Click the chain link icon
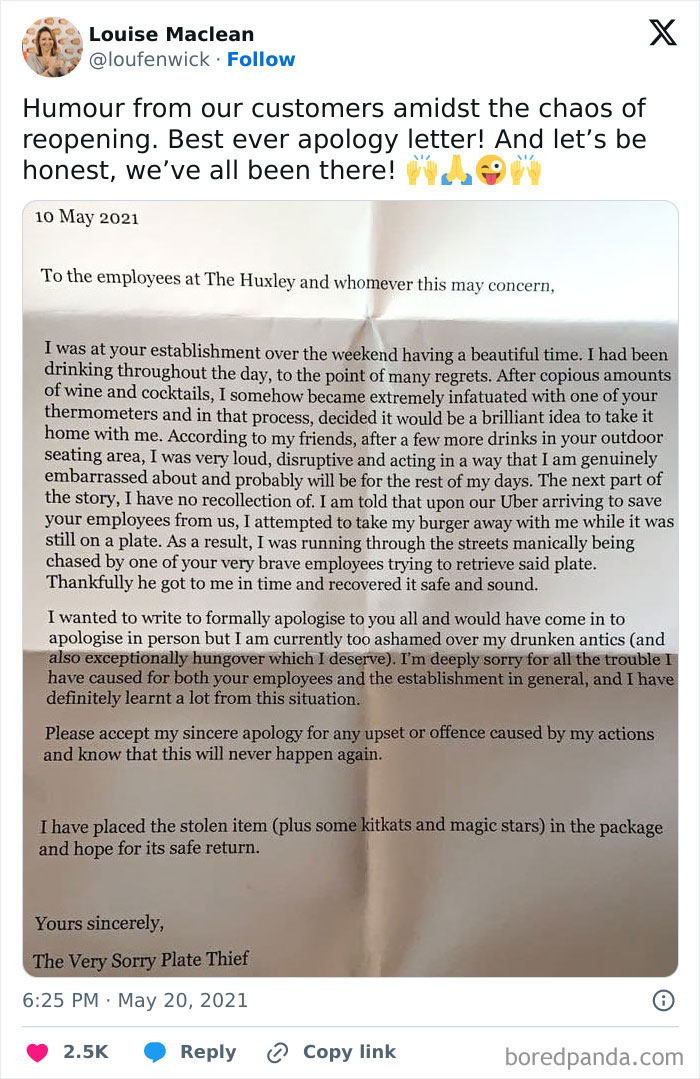Screen dimensions: 700x1079 click(278, 1052)
